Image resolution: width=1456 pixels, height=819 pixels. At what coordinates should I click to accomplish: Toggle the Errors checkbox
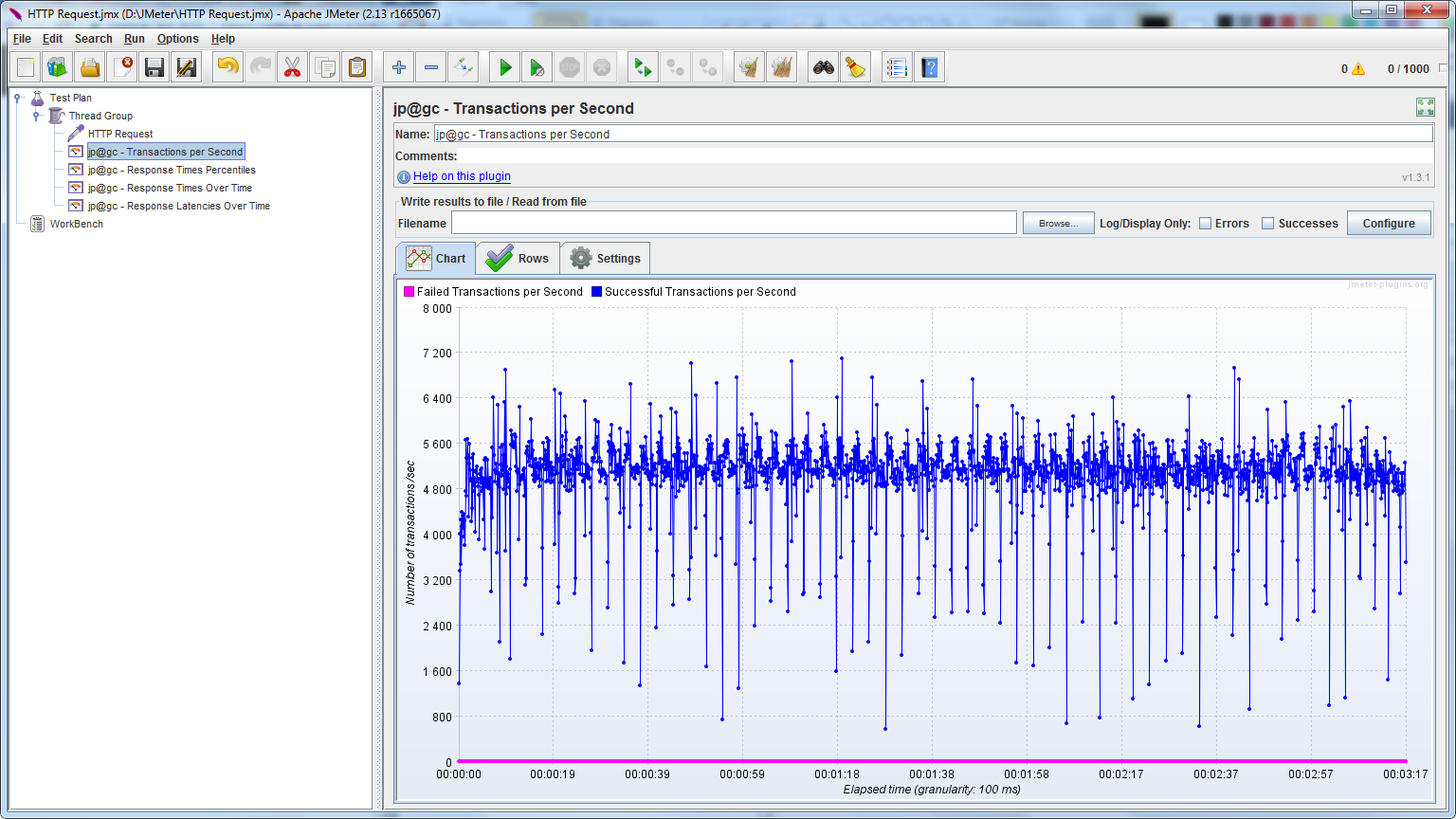tap(1206, 224)
